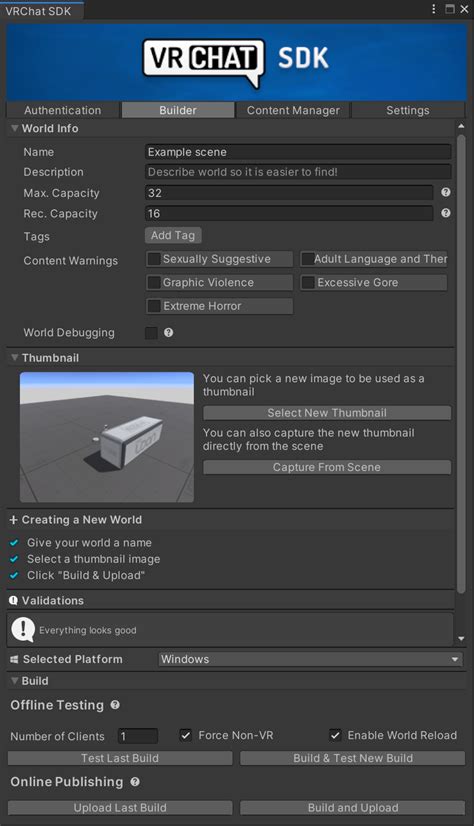This screenshot has height=826, width=474.
Task: Open the Settings tab
Action: coord(408,110)
